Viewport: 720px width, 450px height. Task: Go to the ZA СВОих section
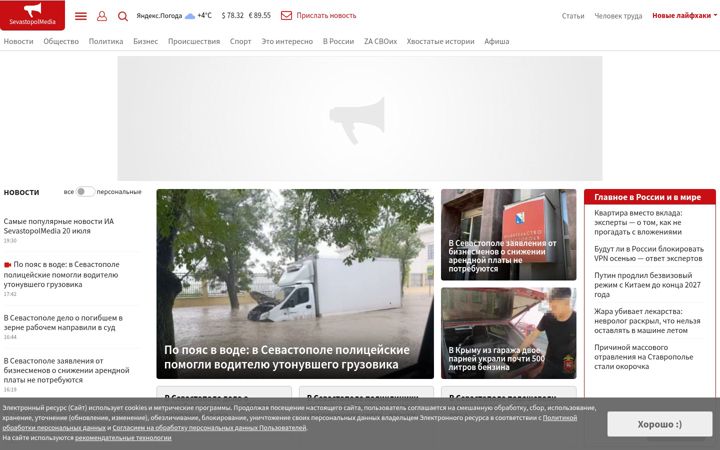point(380,41)
